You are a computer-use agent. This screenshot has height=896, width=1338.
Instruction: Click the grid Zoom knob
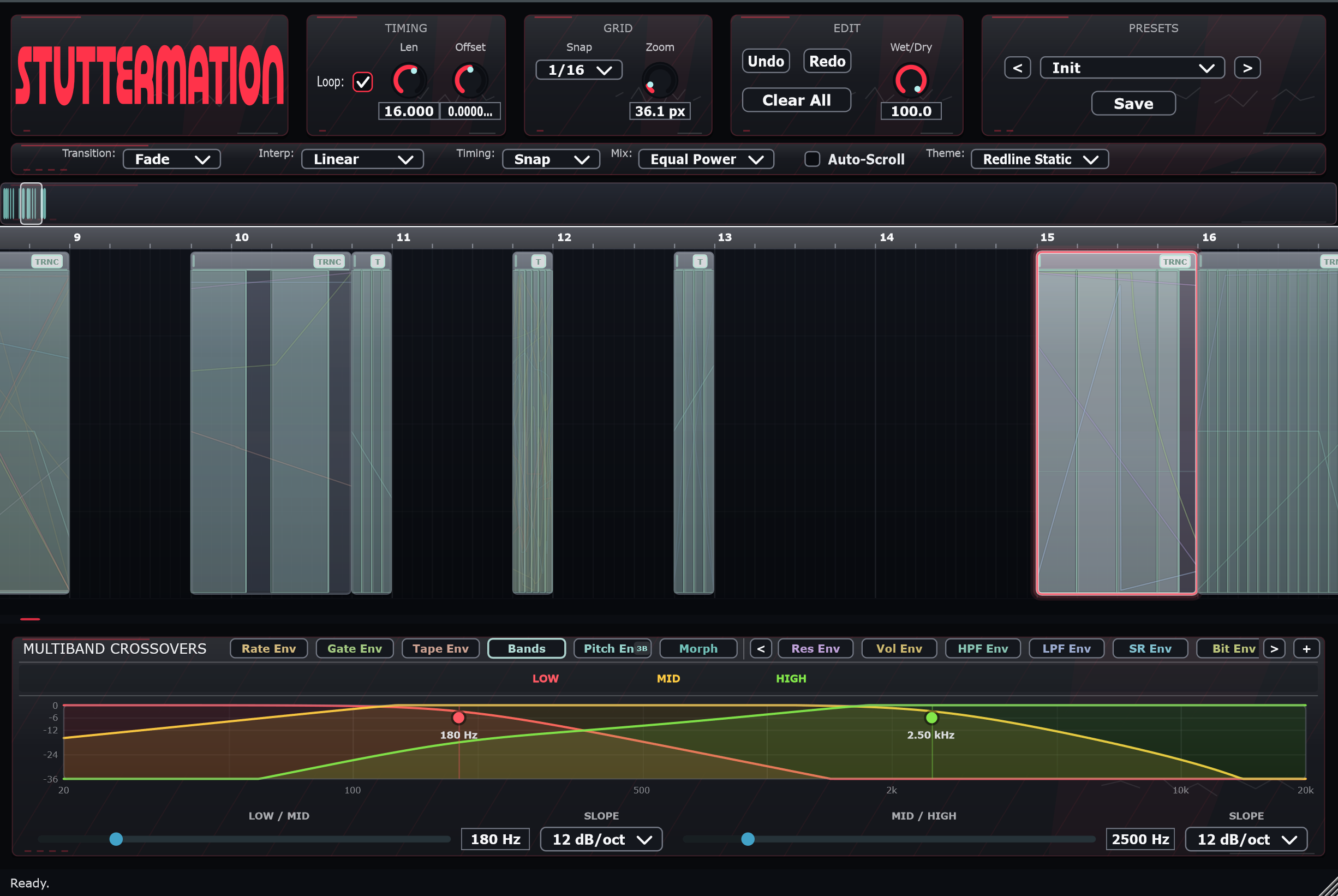[660, 80]
